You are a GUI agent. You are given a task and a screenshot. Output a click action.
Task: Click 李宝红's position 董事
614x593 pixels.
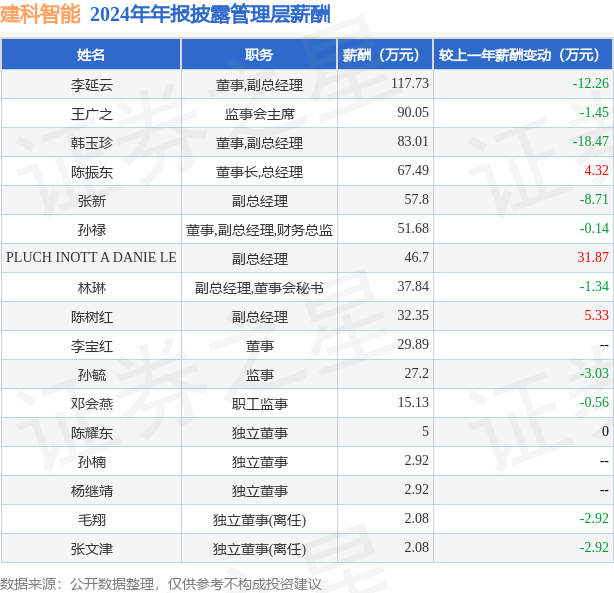(x=259, y=346)
